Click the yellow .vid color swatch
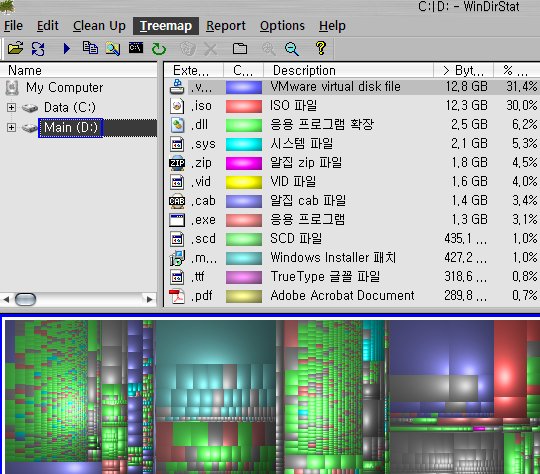The width and height of the screenshot is (540, 474). click(244, 182)
